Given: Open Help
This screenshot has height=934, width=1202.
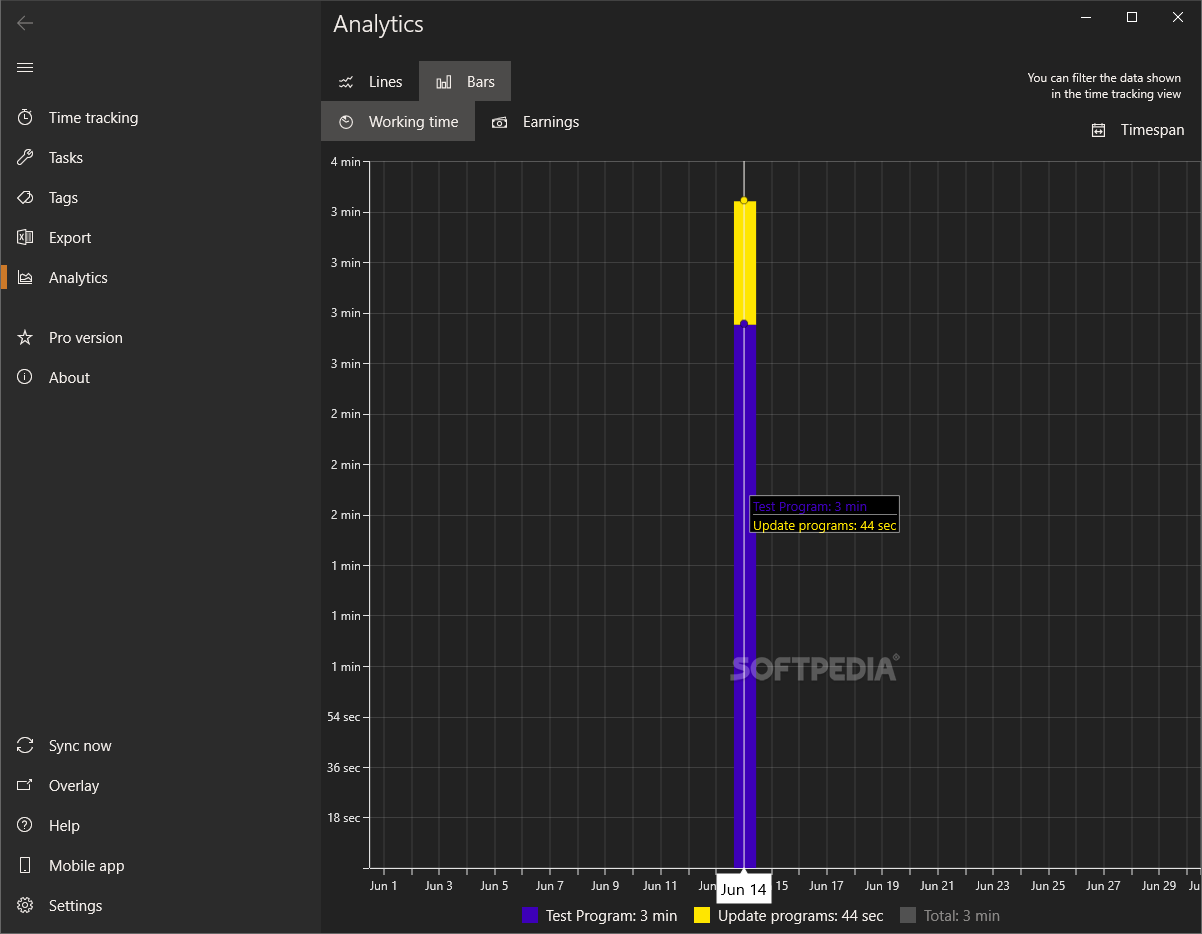Looking at the screenshot, I should click(x=160, y=826).
